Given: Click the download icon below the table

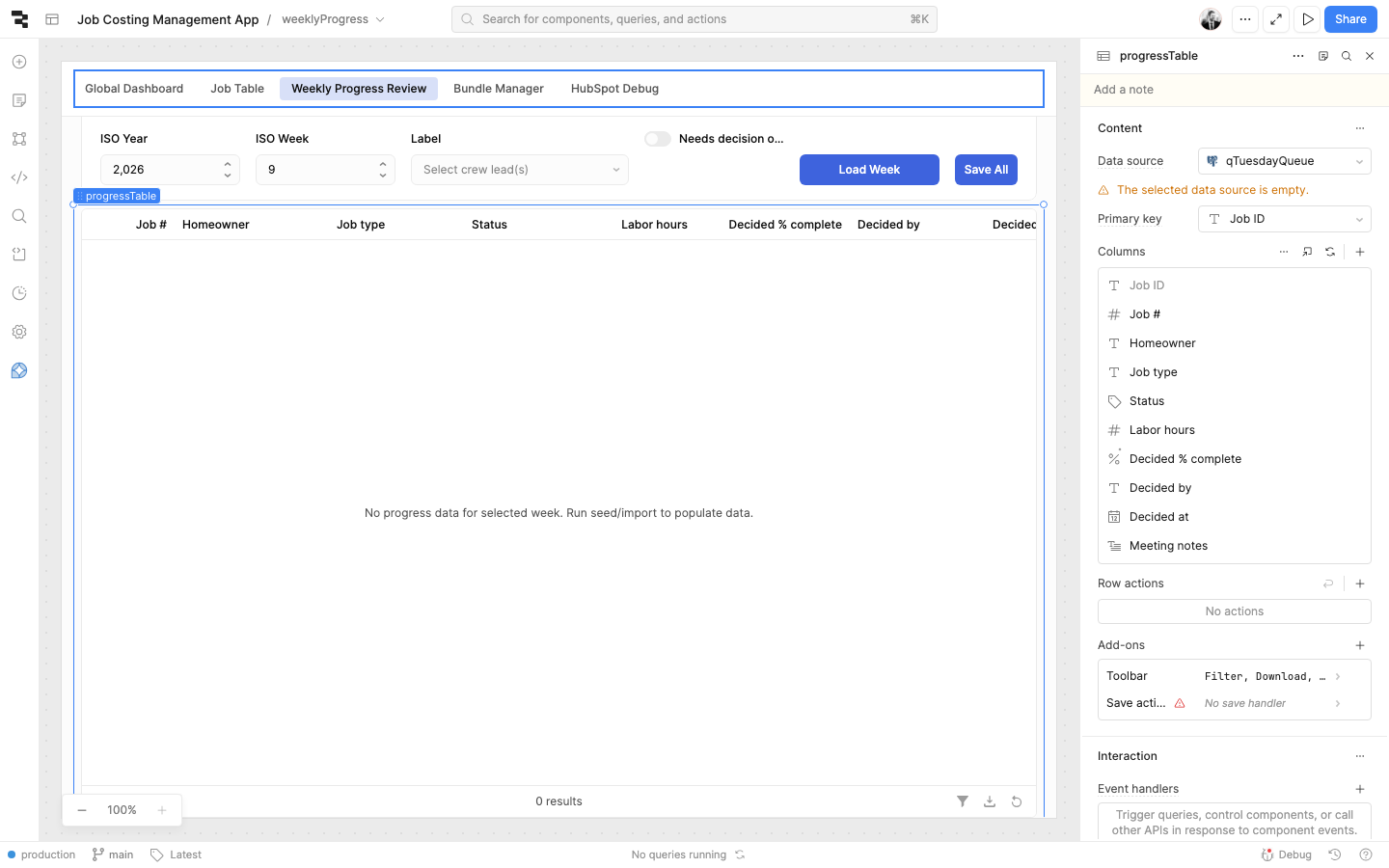Looking at the screenshot, I should point(989,801).
